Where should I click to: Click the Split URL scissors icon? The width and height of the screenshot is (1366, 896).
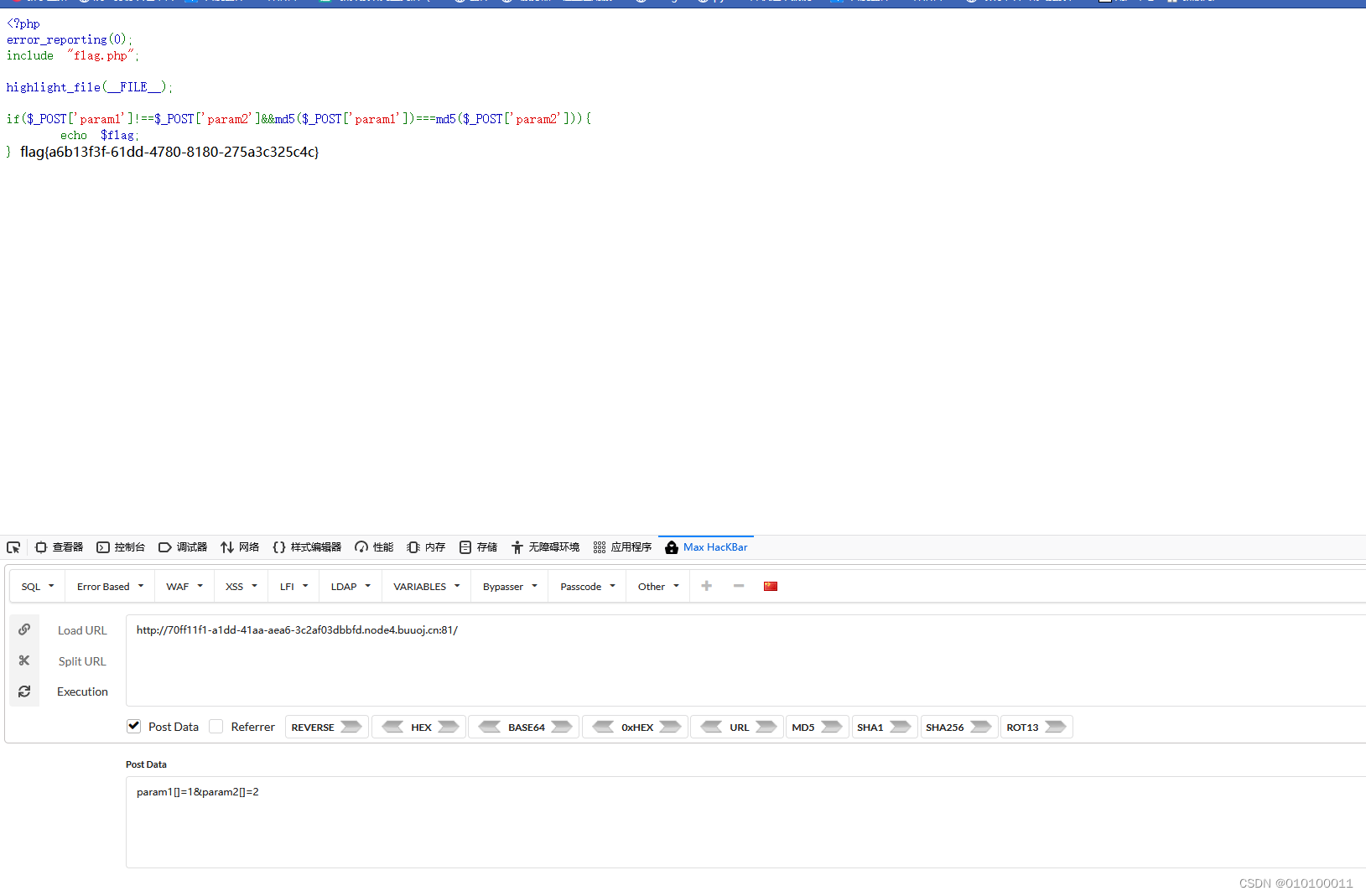tap(24, 660)
